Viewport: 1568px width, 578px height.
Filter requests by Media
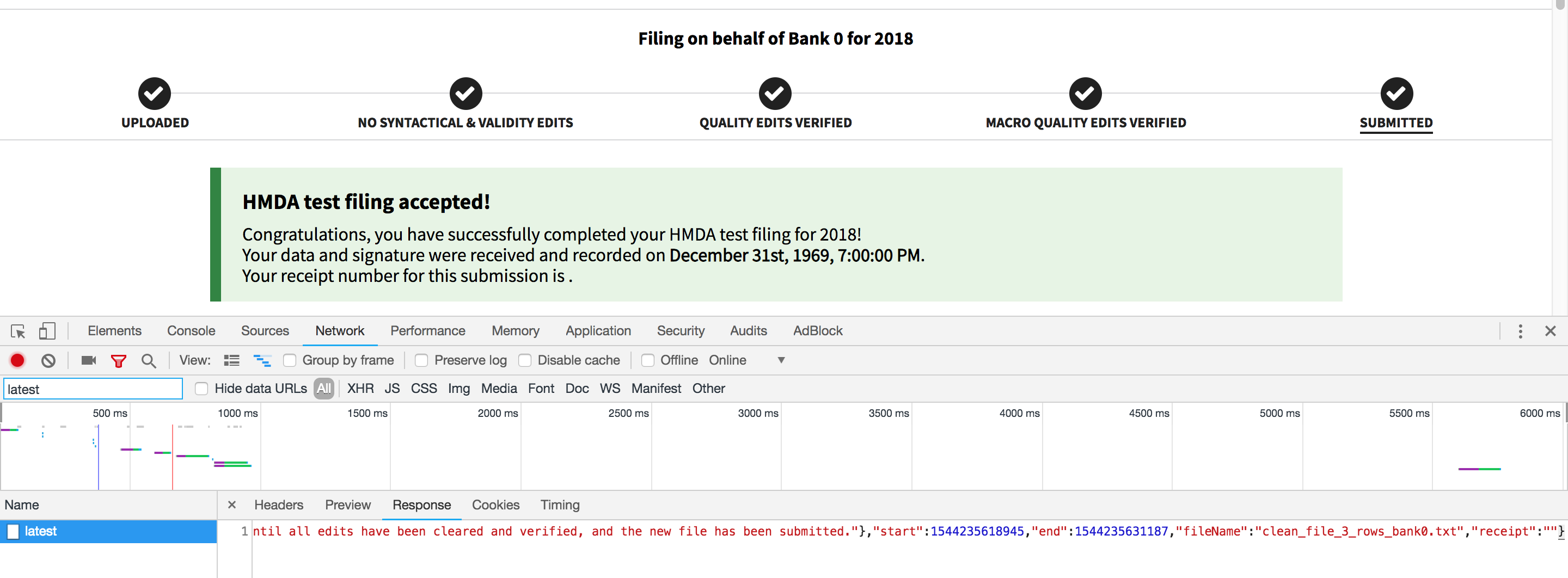tap(499, 388)
